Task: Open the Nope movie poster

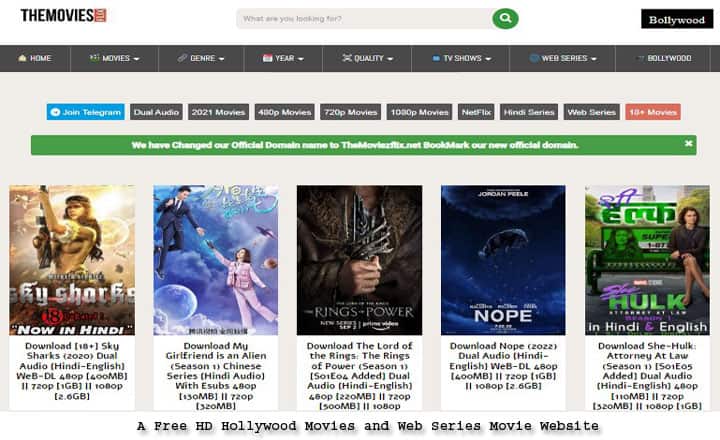Action: click(503, 260)
